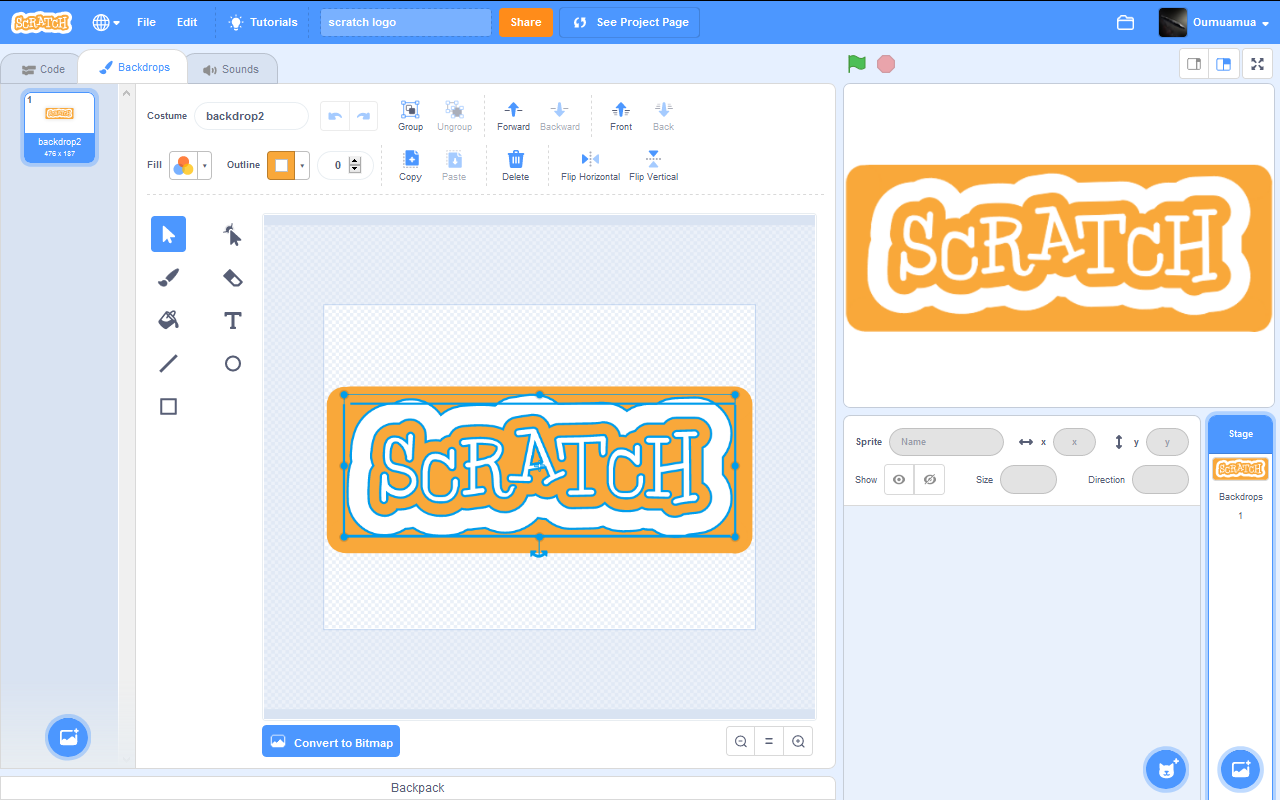Pick the Text tool
The image size is (1280, 800).
point(232,320)
